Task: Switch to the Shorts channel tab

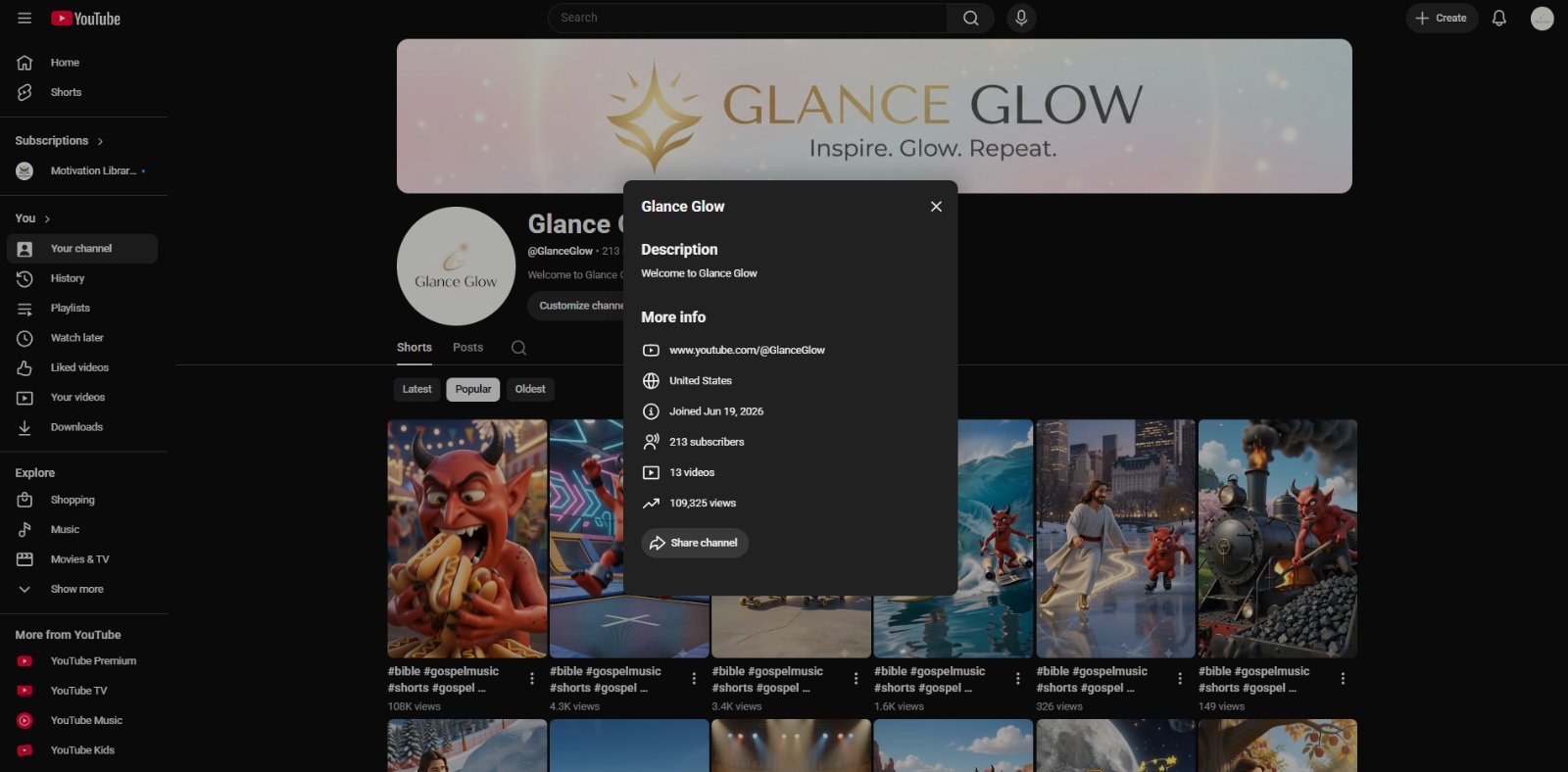Action: pos(414,348)
